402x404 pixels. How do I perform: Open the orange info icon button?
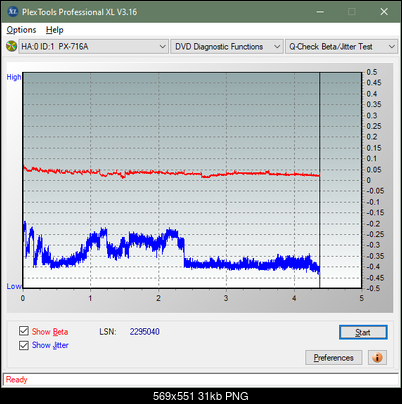click(377, 358)
